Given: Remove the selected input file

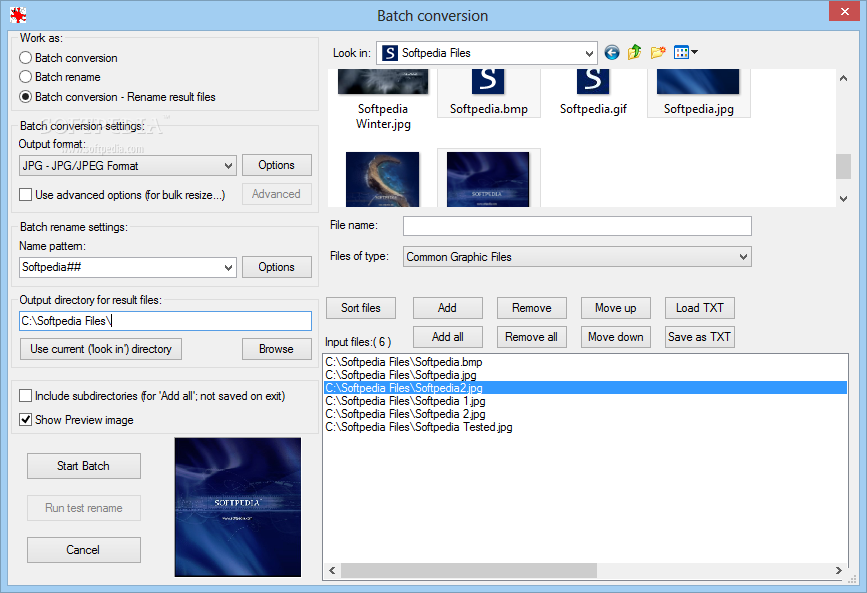Looking at the screenshot, I should point(531,308).
